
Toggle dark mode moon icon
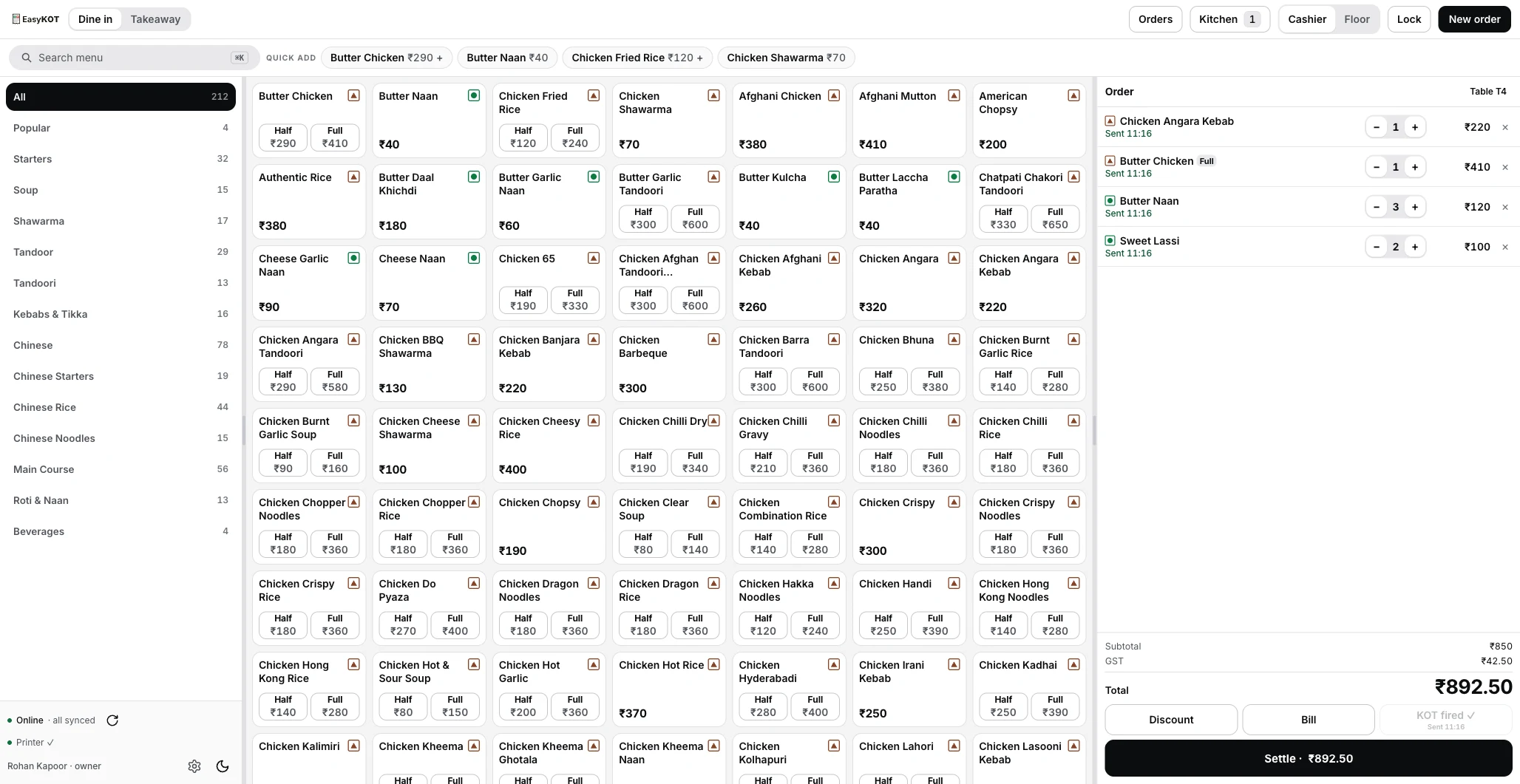tap(223, 766)
